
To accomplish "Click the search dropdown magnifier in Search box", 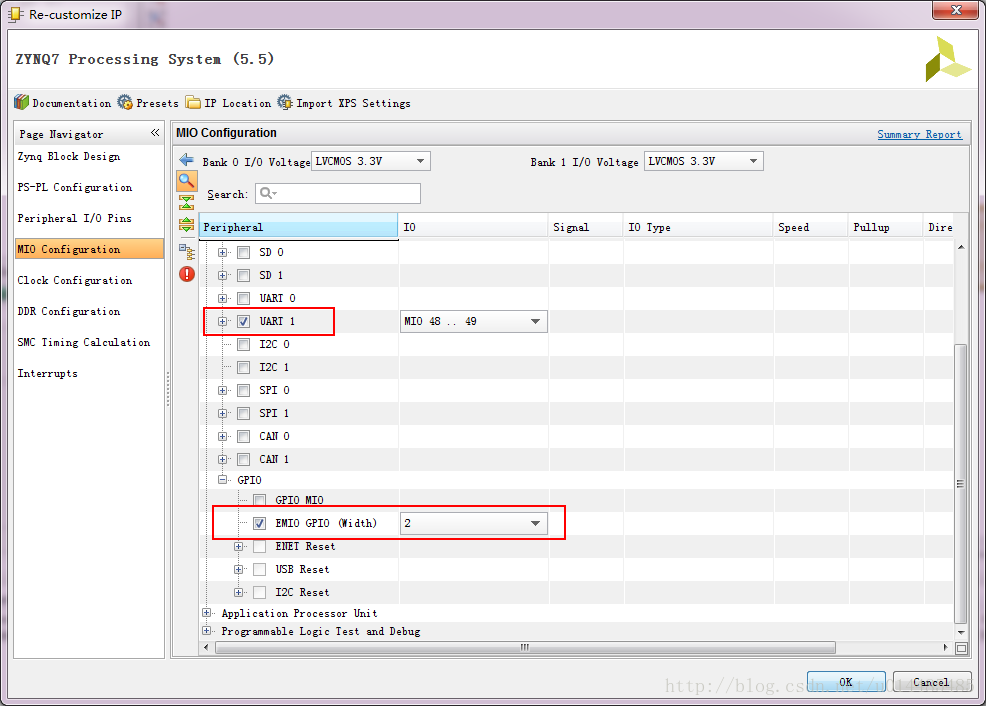I will click(x=269, y=194).
